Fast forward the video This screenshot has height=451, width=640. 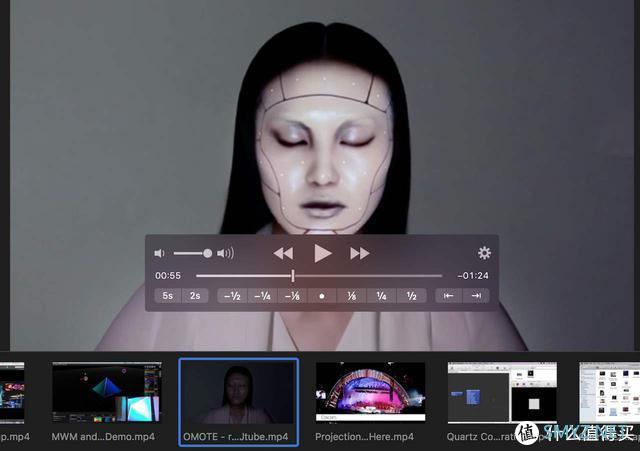pyautogui.click(x=360, y=253)
